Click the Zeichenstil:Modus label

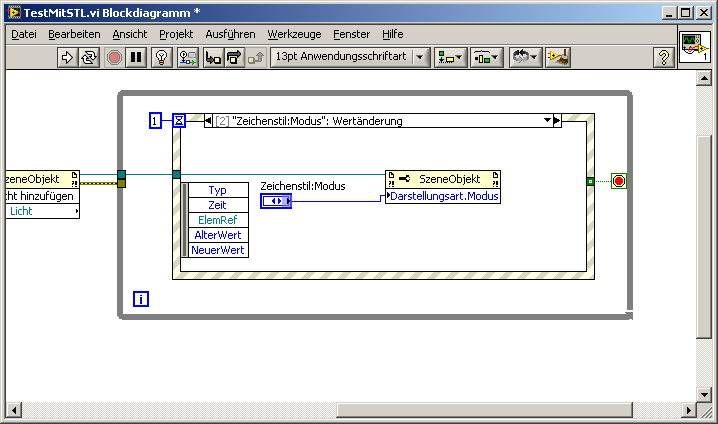tap(303, 186)
